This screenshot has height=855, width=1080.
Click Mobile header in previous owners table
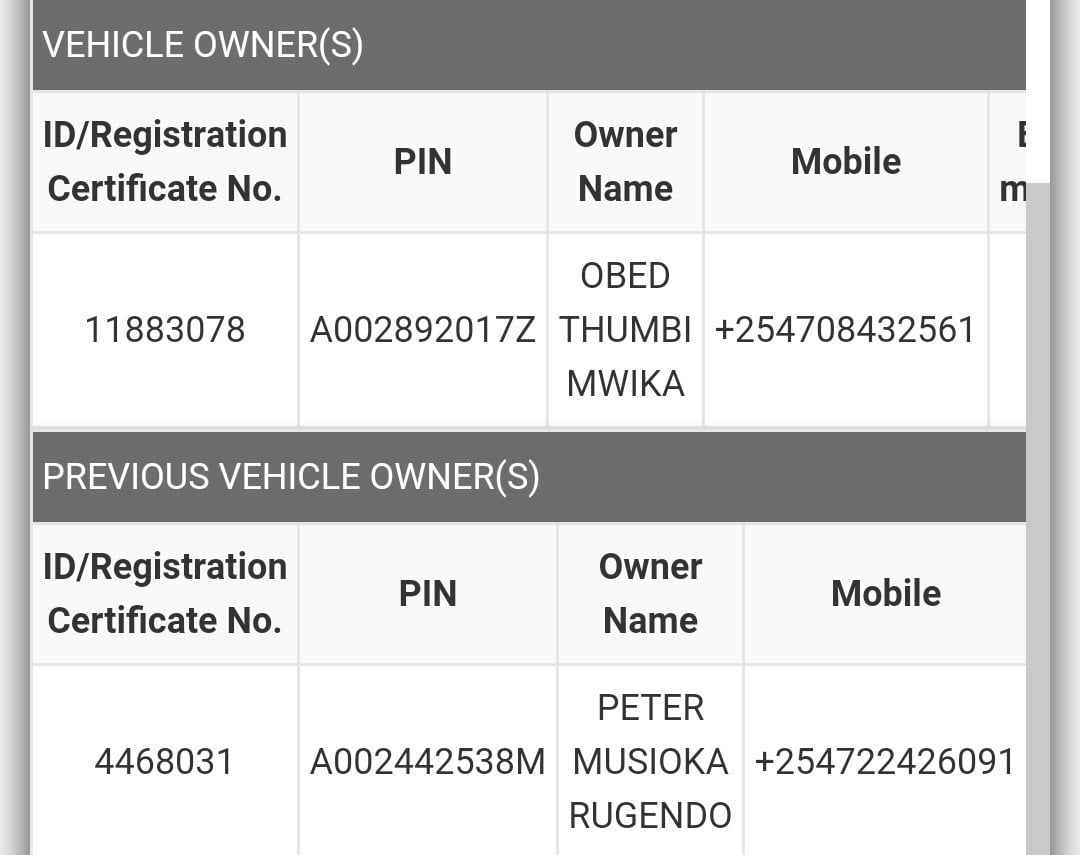pos(885,594)
